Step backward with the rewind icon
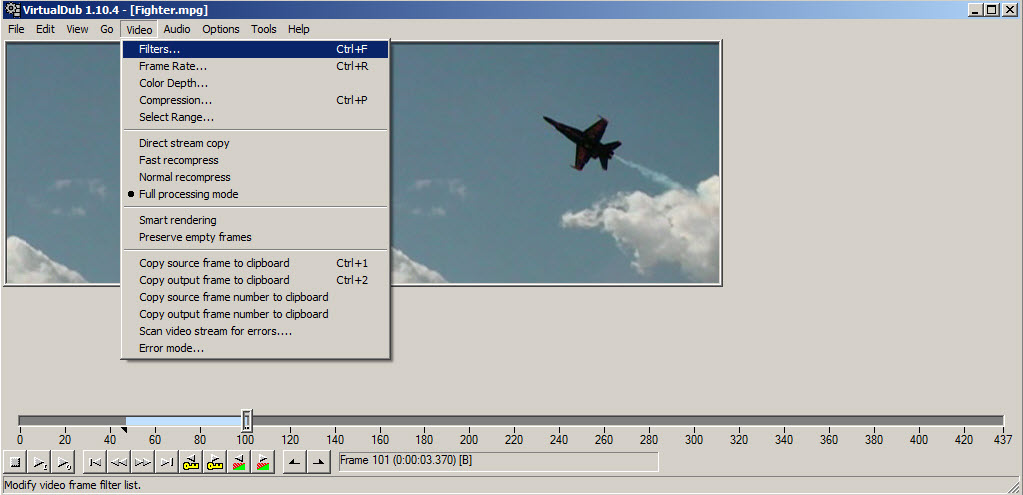This screenshot has height=495, width=1023. pos(119,462)
